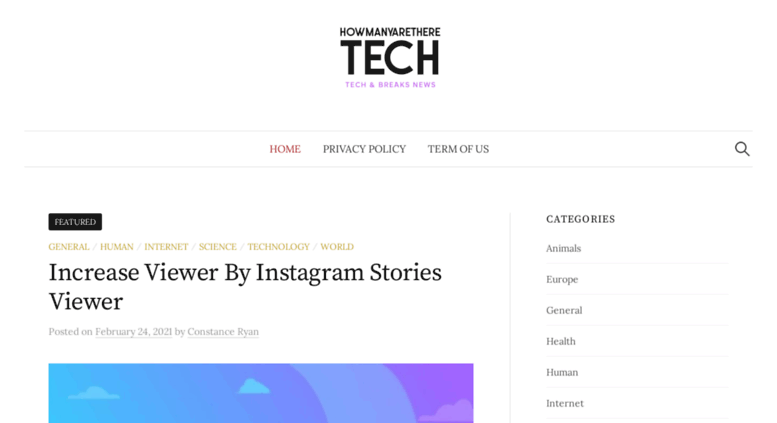Screen dimensions: 777x423
Task: Open the Increase Viewer By Instagram Stories article
Action: click(245, 287)
